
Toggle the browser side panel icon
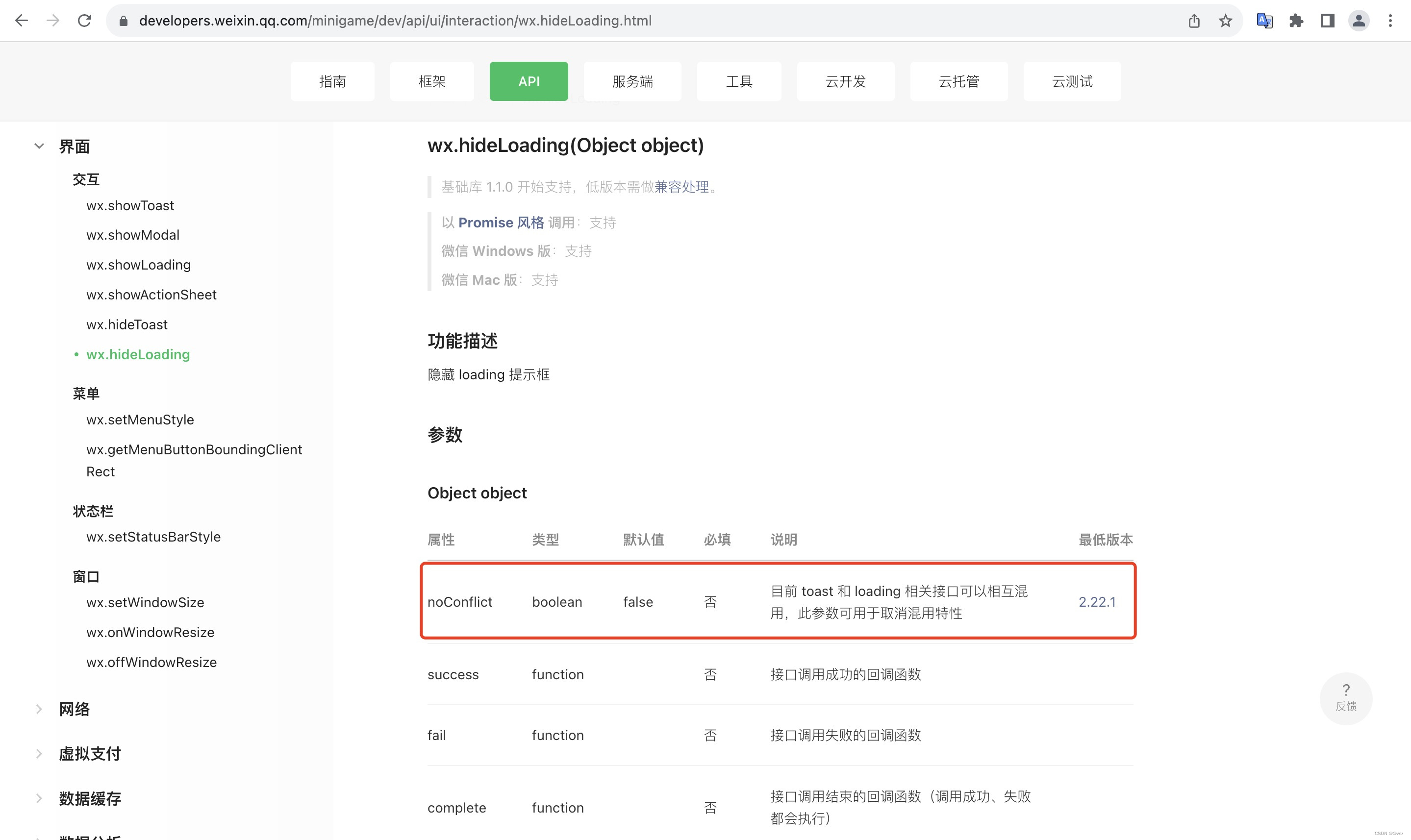(1328, 21)
